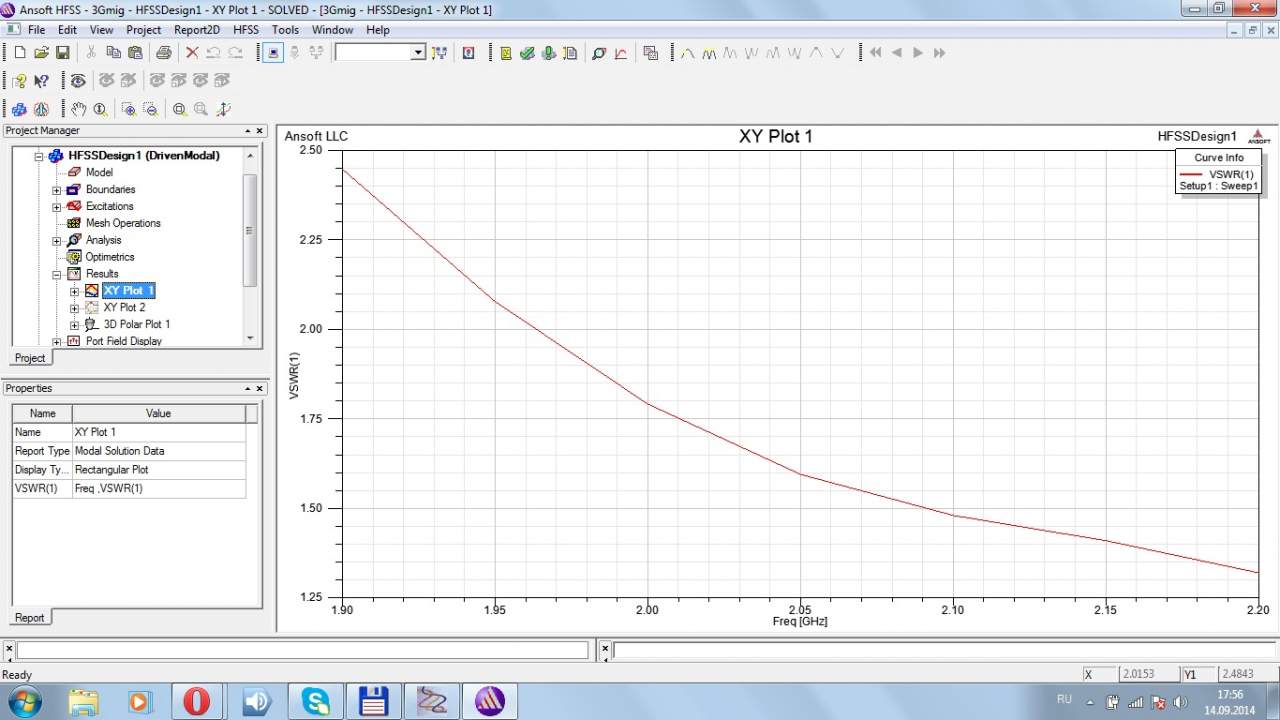The height and width of the screenshot is (720, 1280).
Task: Click the Opera icon in taskbar
Action: [197, 701]
